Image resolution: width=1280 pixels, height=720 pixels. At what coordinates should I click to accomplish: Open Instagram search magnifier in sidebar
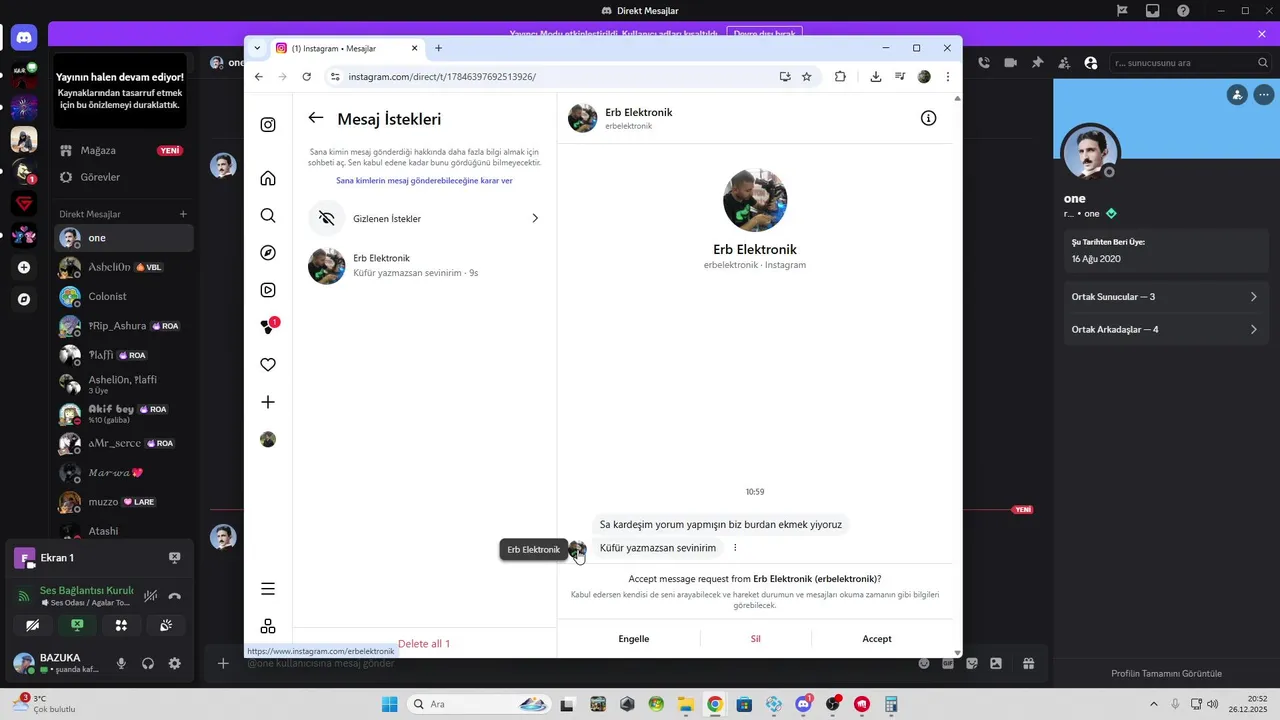(x=268, y=215)
